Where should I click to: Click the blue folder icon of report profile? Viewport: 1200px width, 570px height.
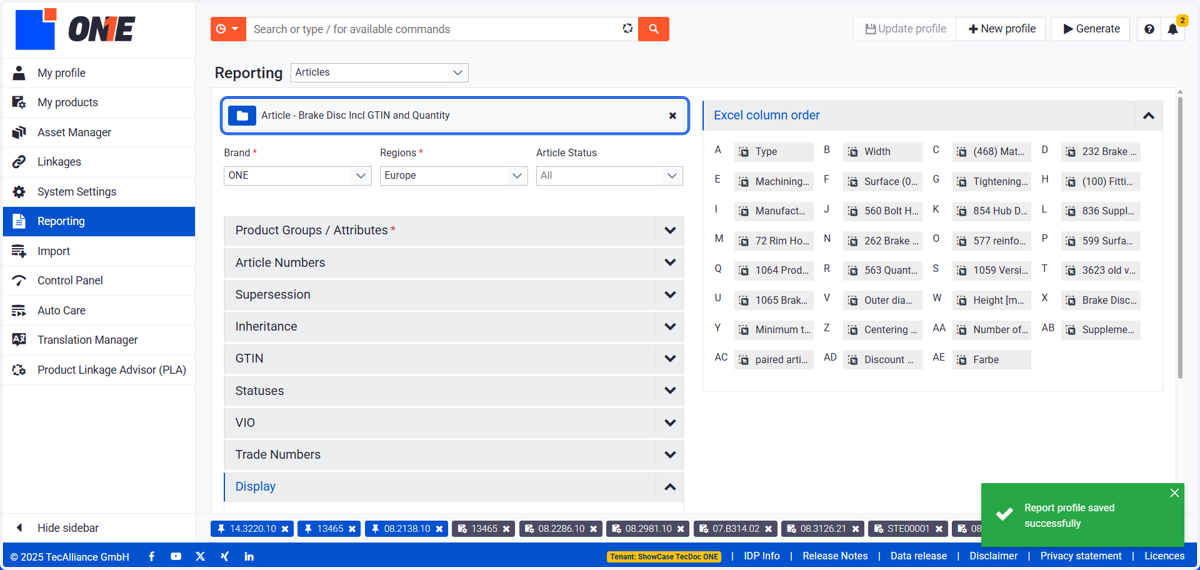(242, 115)
